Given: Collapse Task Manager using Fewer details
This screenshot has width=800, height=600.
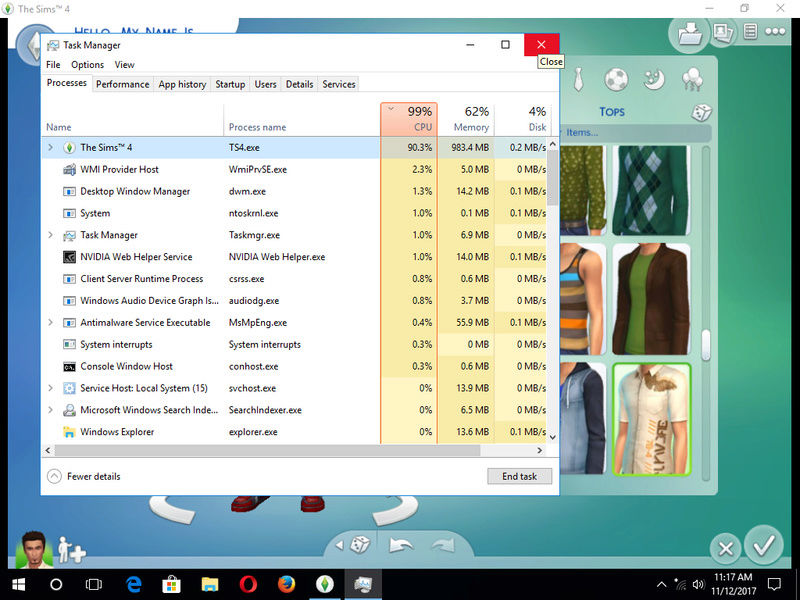Looking at the screenshot, I should (x=84, y=476).
